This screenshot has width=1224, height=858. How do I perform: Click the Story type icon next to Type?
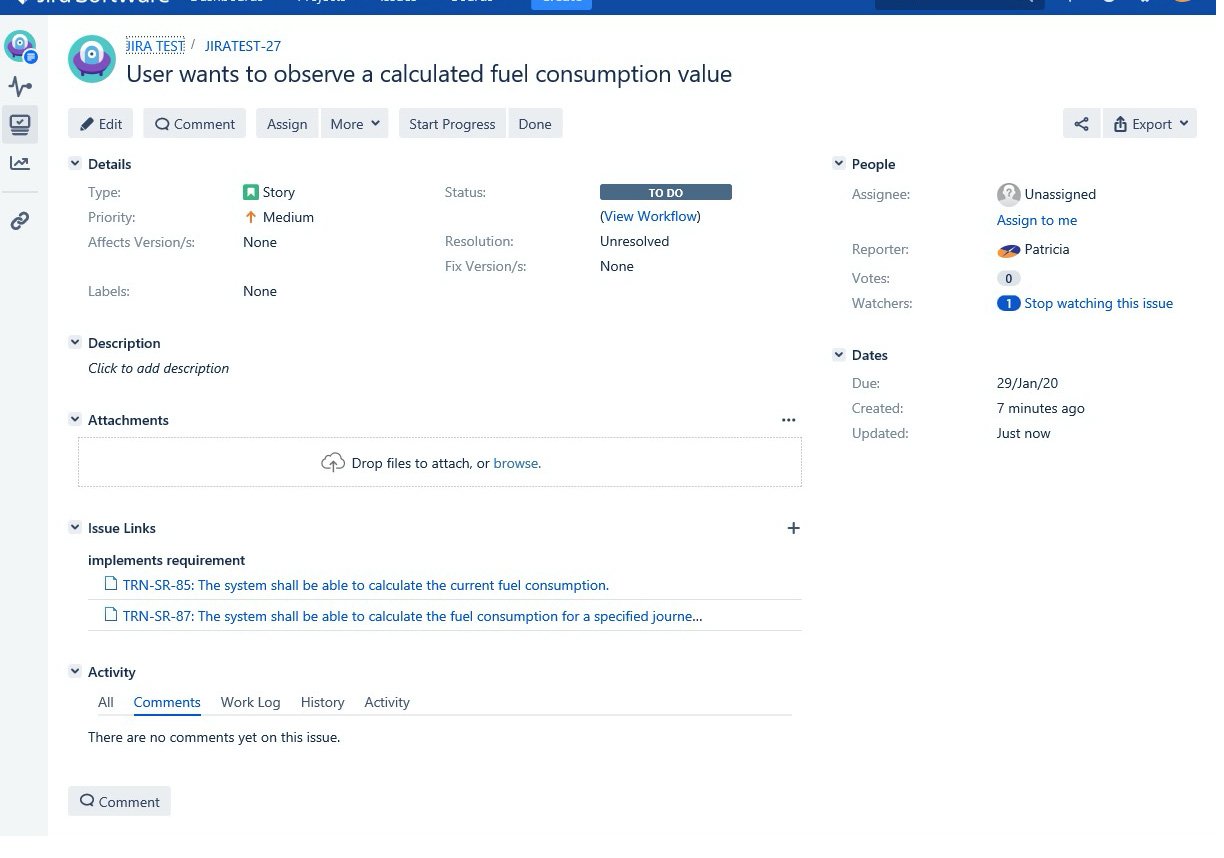click(x=253, y=192)
